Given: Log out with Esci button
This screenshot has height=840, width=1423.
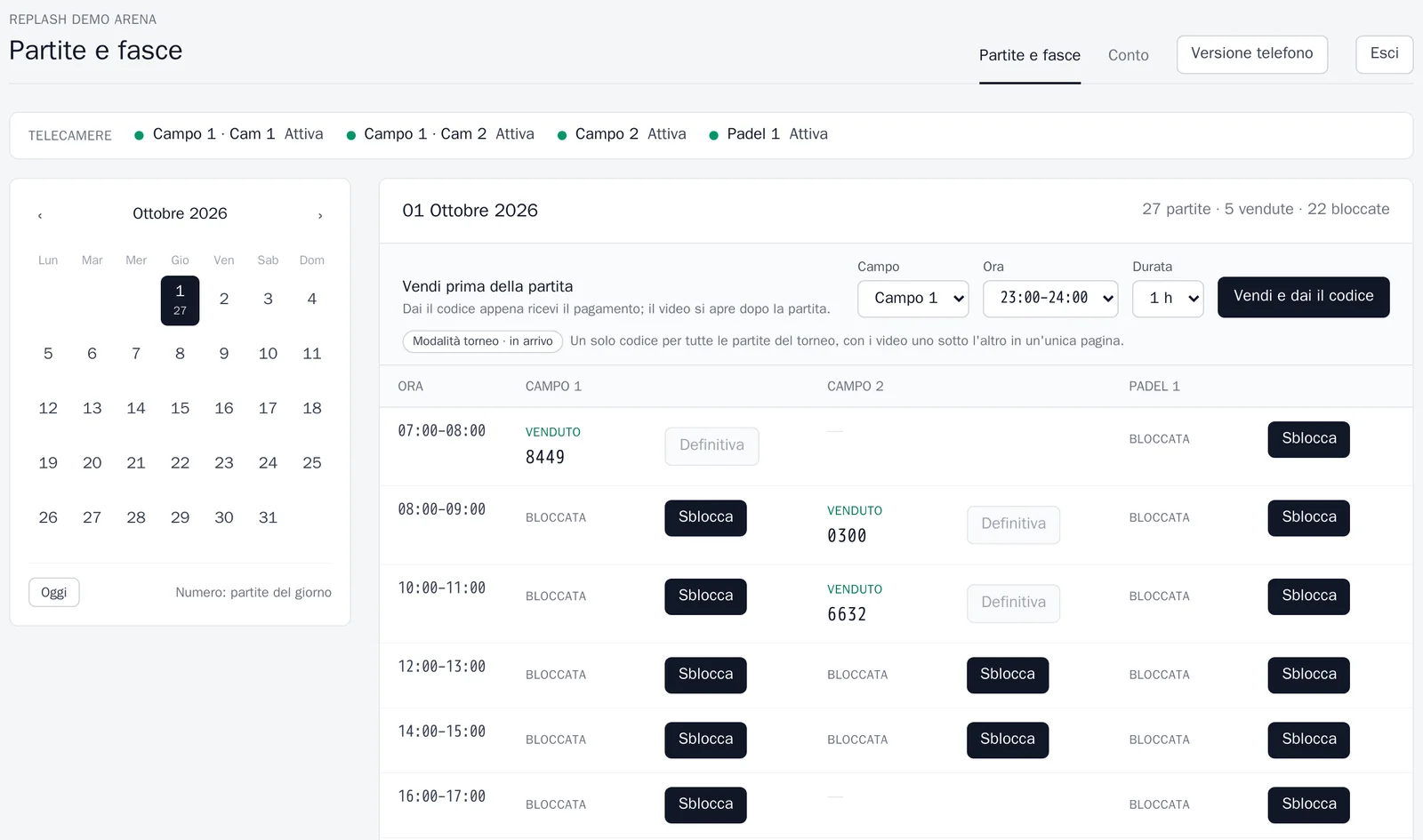Looking at the screenshot, I should (1384, 54).
